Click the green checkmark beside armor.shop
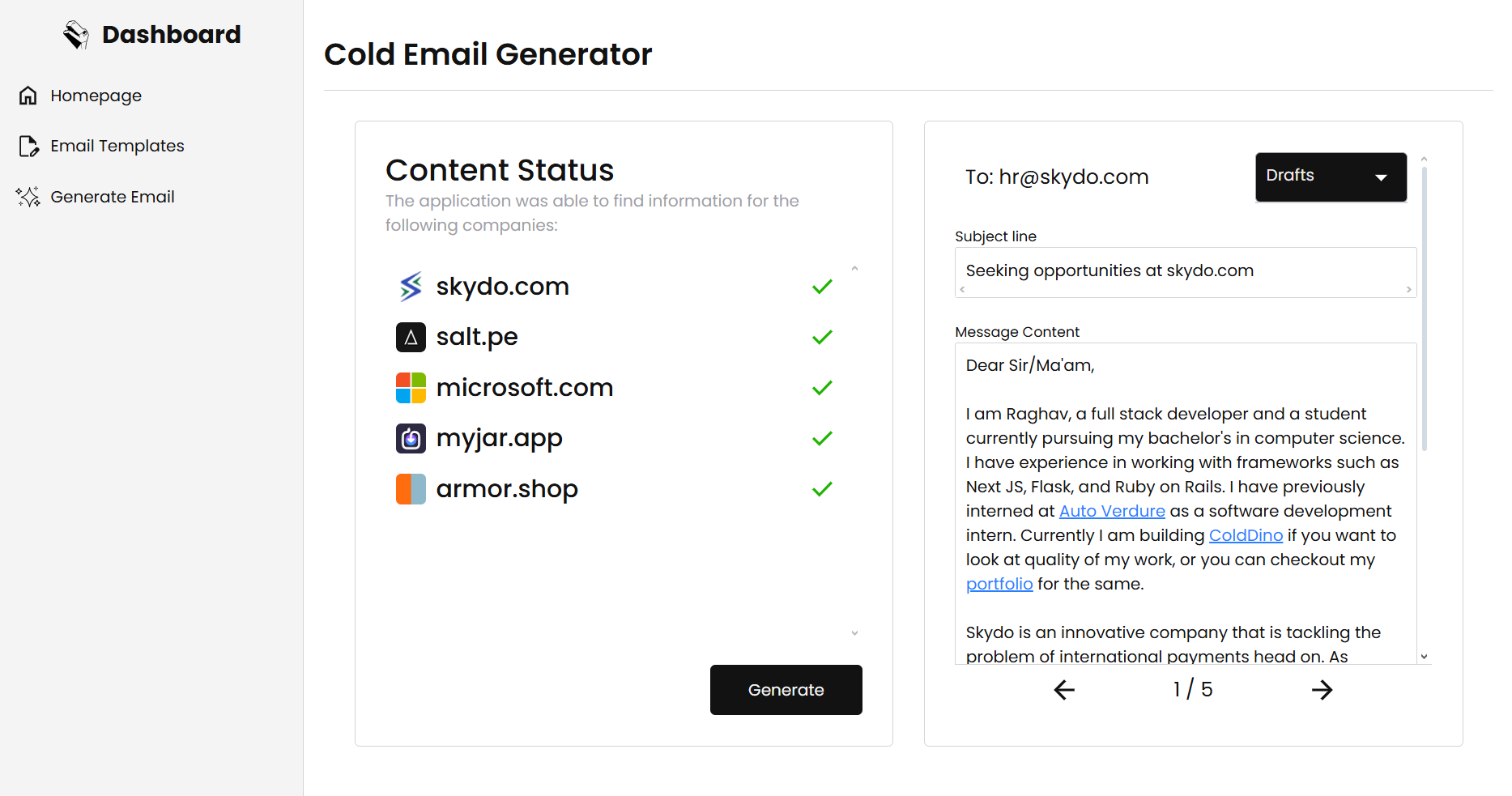Image resolution: width=1512 pixels, height=796 pixels. tap(822, 489)
